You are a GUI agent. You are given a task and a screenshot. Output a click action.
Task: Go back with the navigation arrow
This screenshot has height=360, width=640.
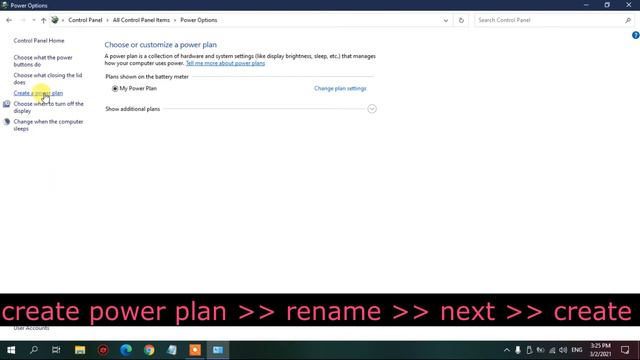tap(9, 20)
